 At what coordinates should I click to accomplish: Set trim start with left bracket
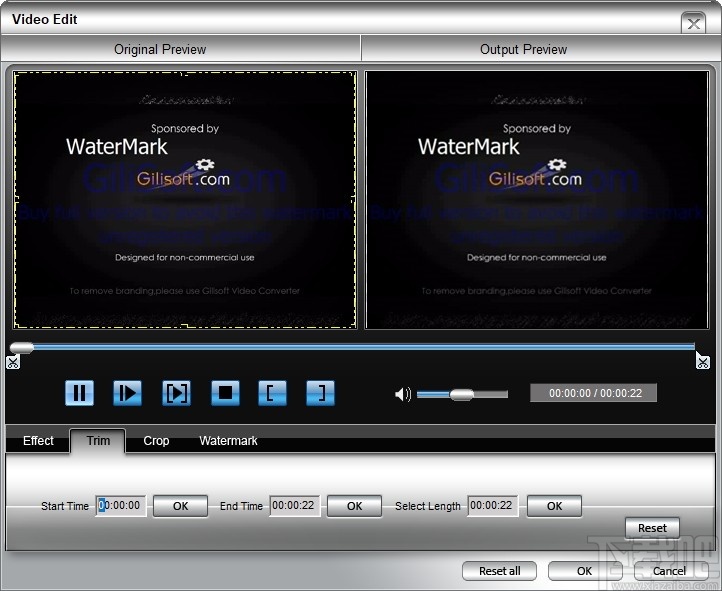point(272,393)
